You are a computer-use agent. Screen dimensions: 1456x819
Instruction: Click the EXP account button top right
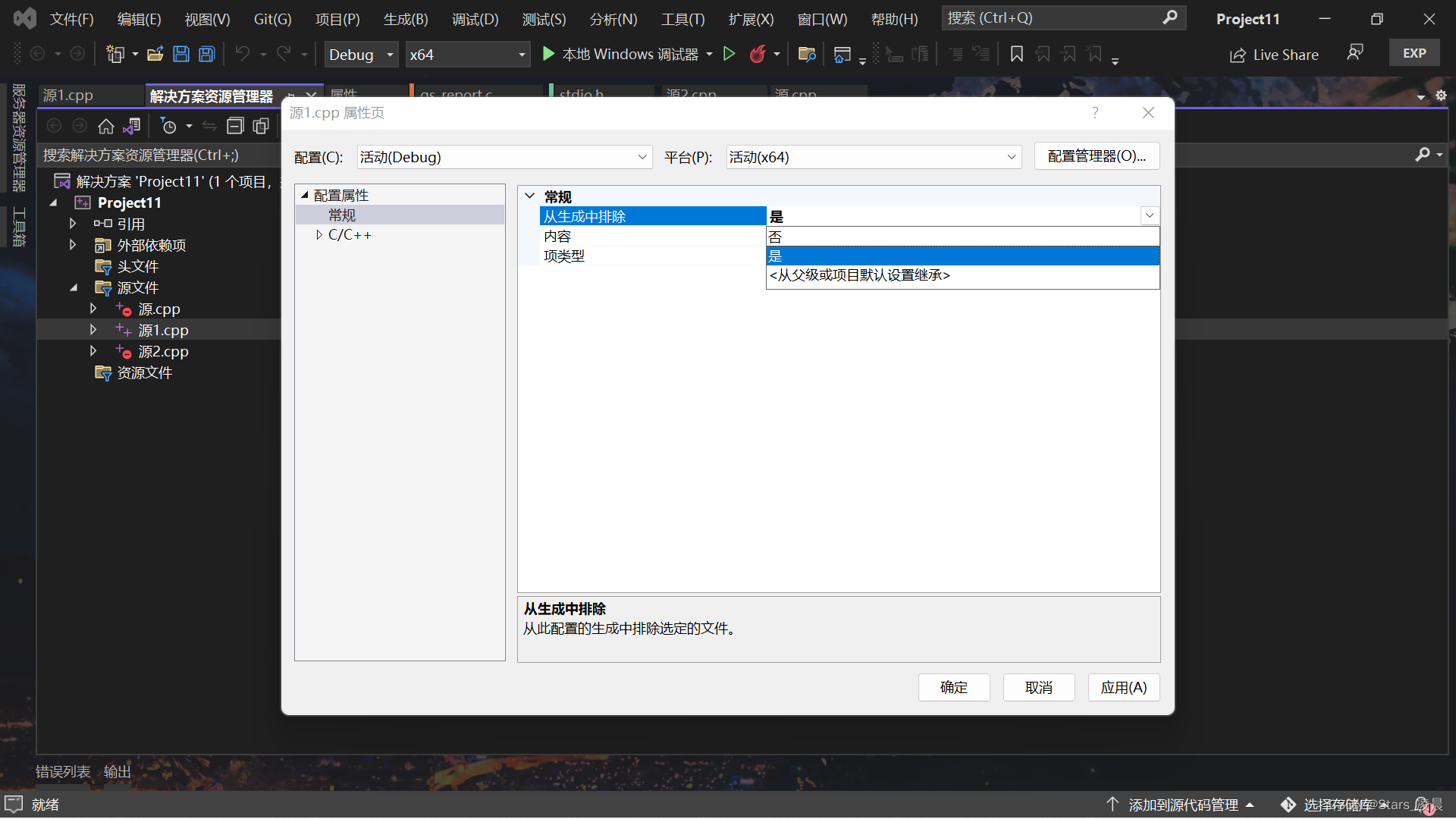(1414, 52)
